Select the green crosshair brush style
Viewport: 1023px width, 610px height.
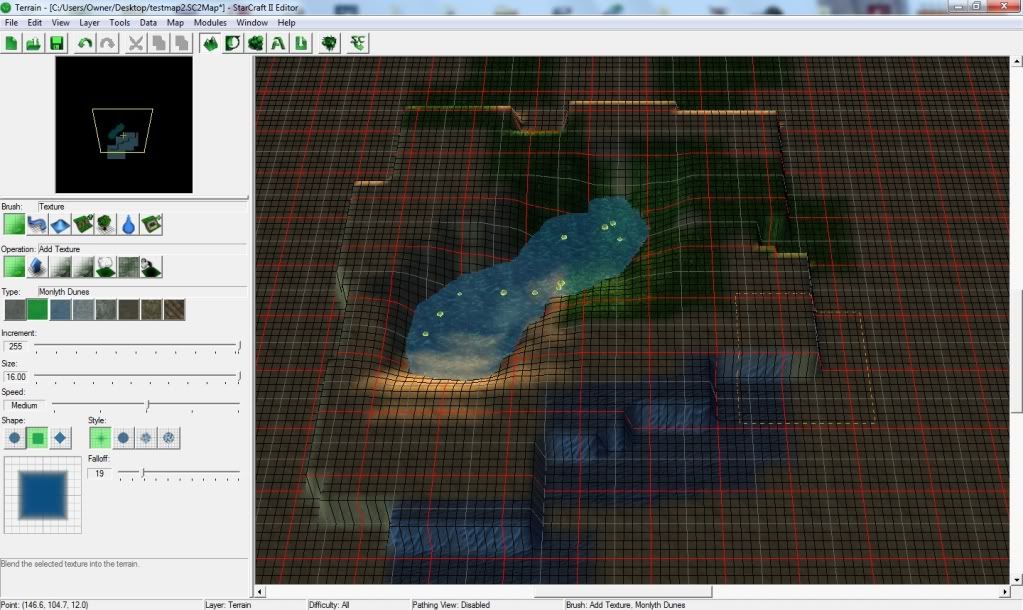point(100,438)
